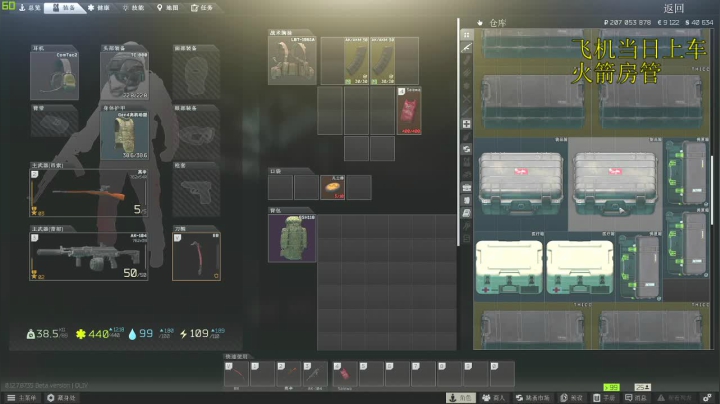Open the 商人 traders screen
The width and height of the screenshot is (720, 404).
point(494,398)
